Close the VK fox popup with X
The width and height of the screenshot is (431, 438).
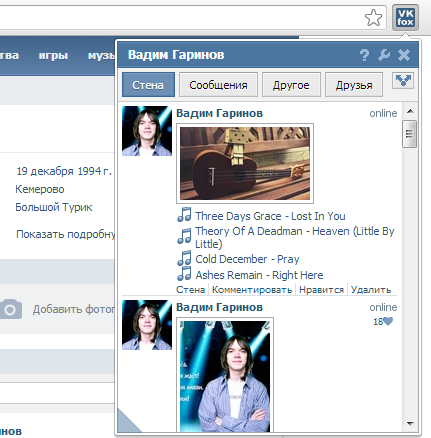point(404,55)
